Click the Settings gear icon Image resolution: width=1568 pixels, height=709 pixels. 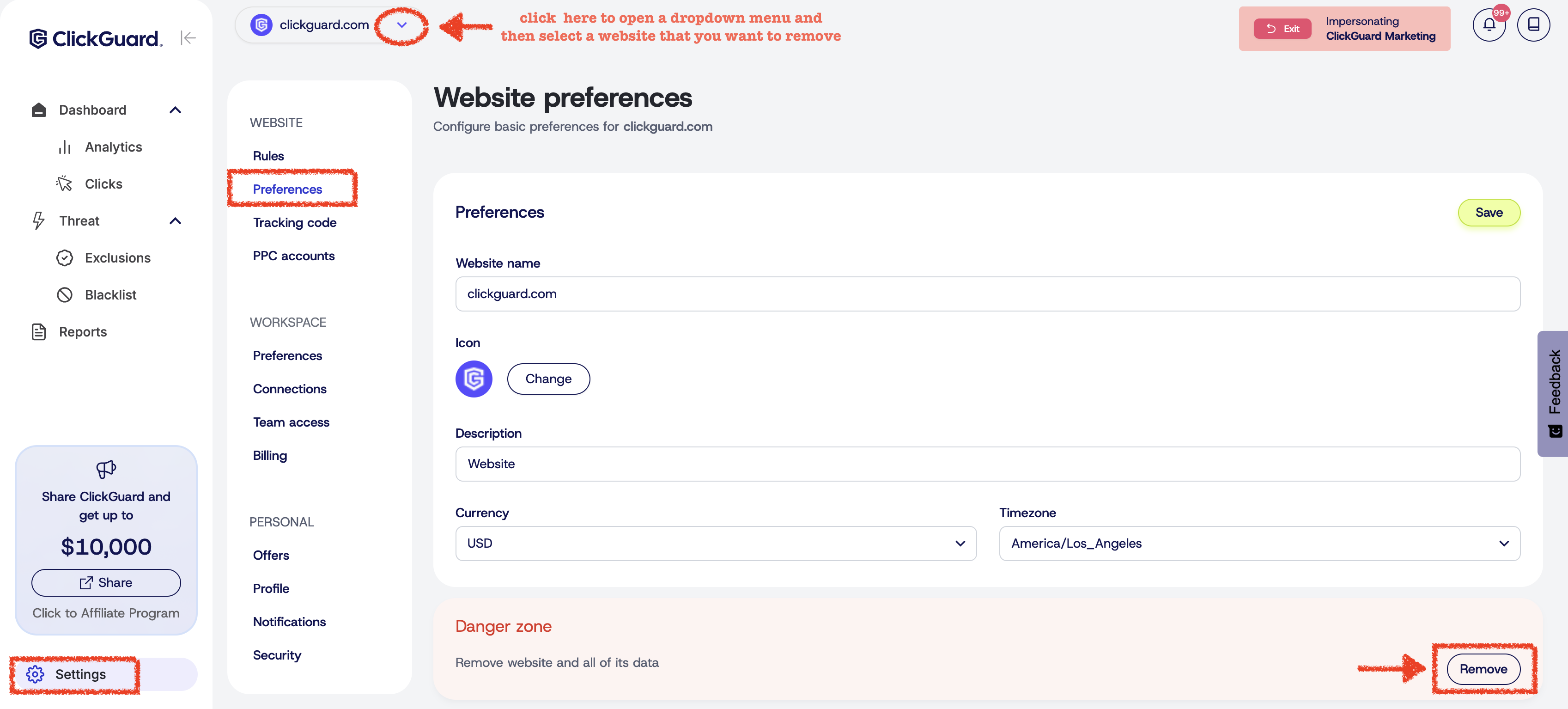35,674
